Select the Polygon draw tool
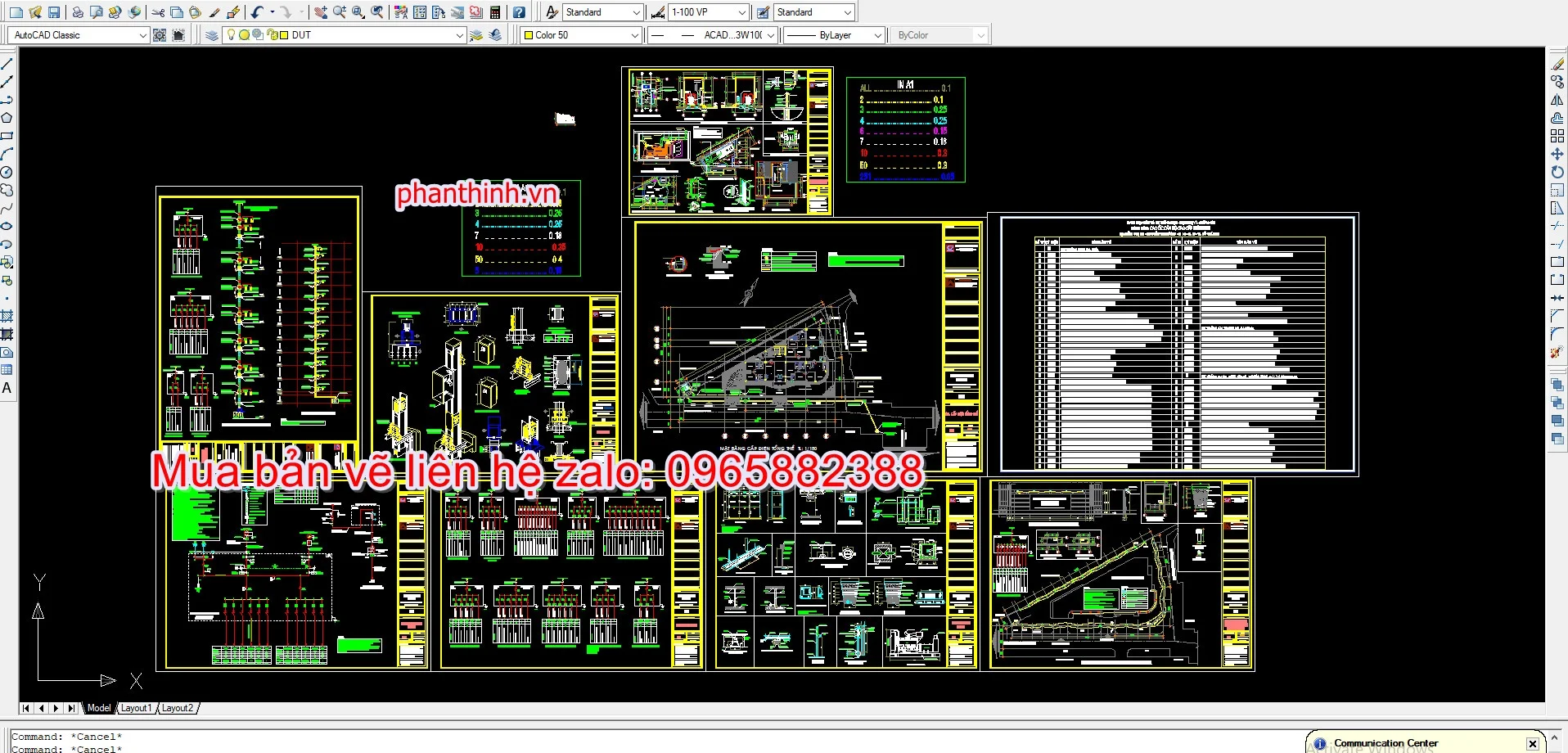This screenshot has height=753, width=1568. click(7, 118)
